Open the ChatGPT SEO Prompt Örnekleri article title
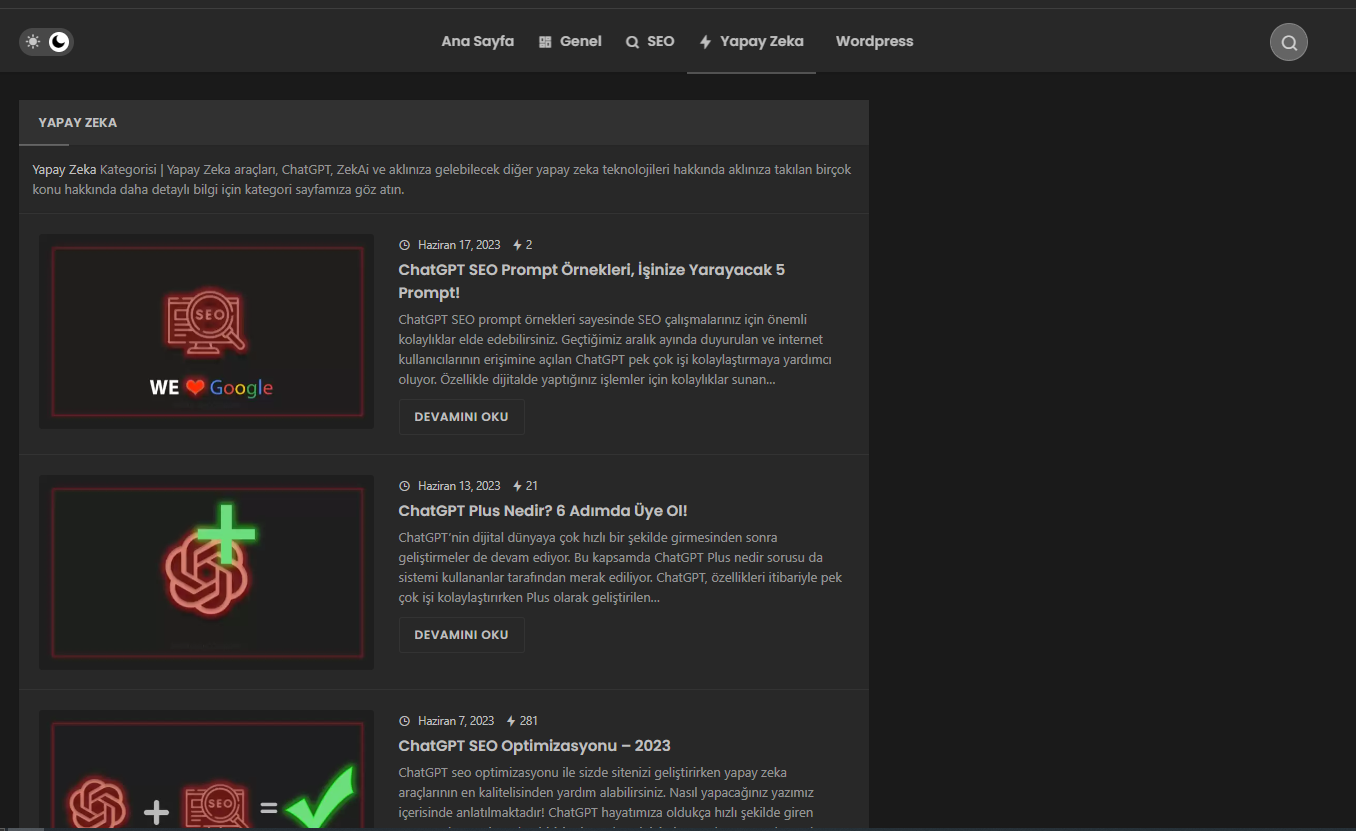This screenshot has height=831, width=1356. 592,281
